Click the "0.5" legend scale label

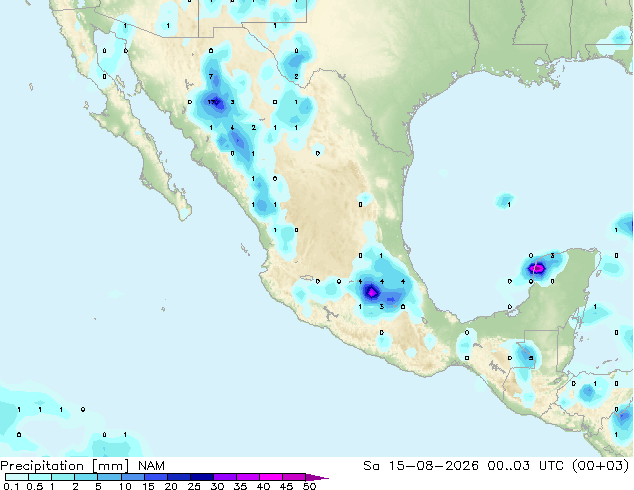[35, 486]
